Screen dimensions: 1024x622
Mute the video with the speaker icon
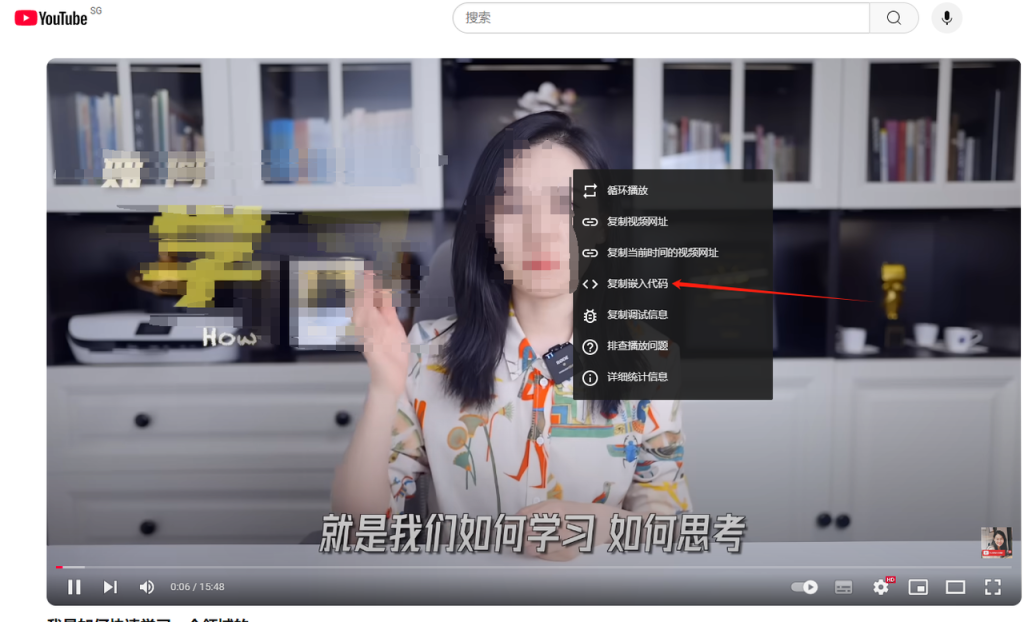click(148, 587)
